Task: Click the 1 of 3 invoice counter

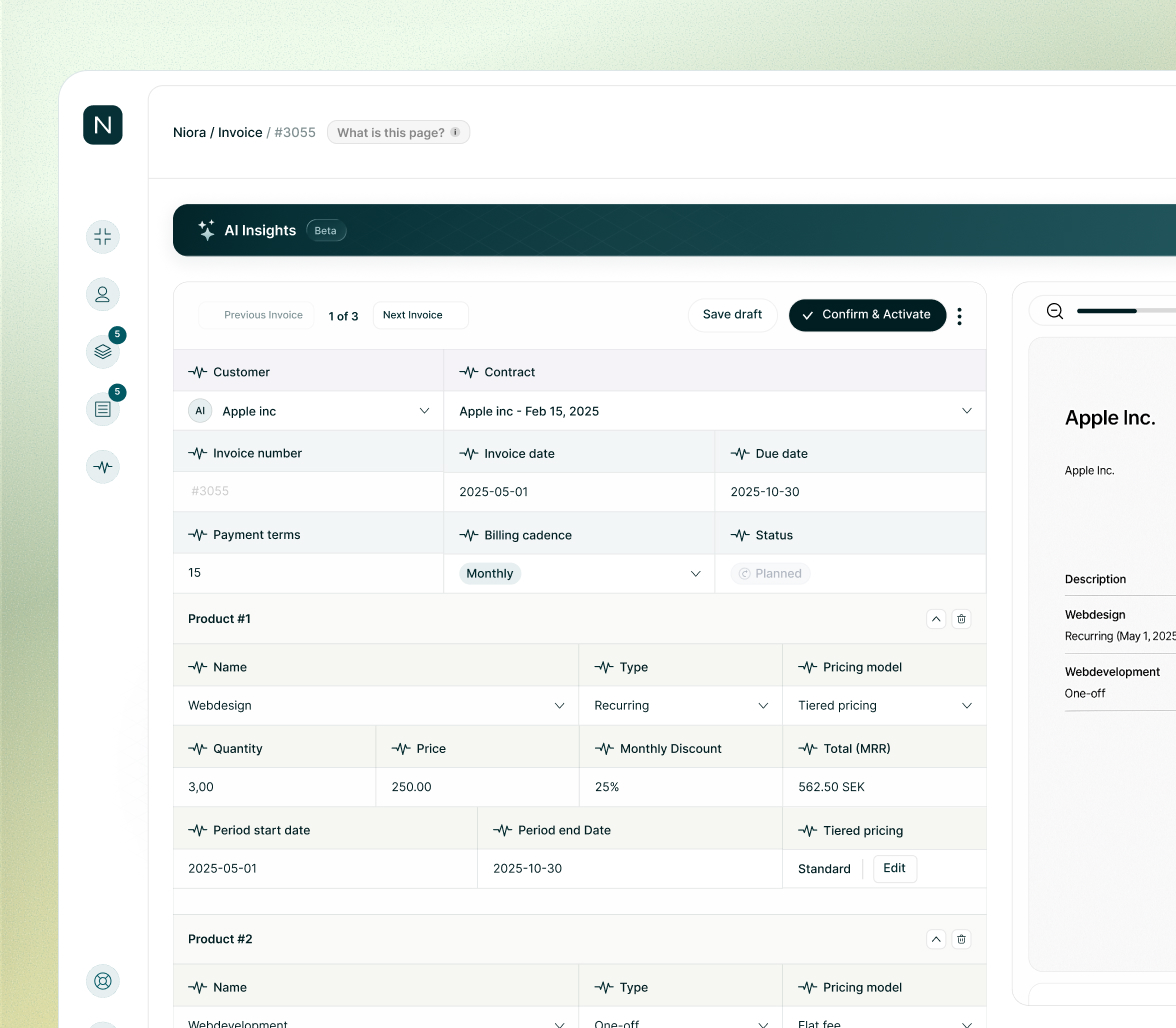Action: pos(344,316)
